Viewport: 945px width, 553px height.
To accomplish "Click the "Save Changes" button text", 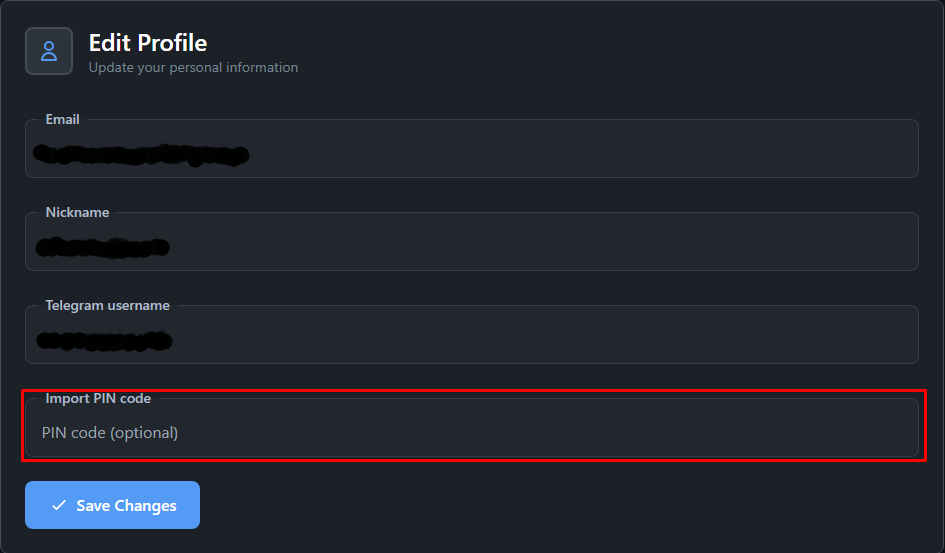I will (x=127, y=505).
